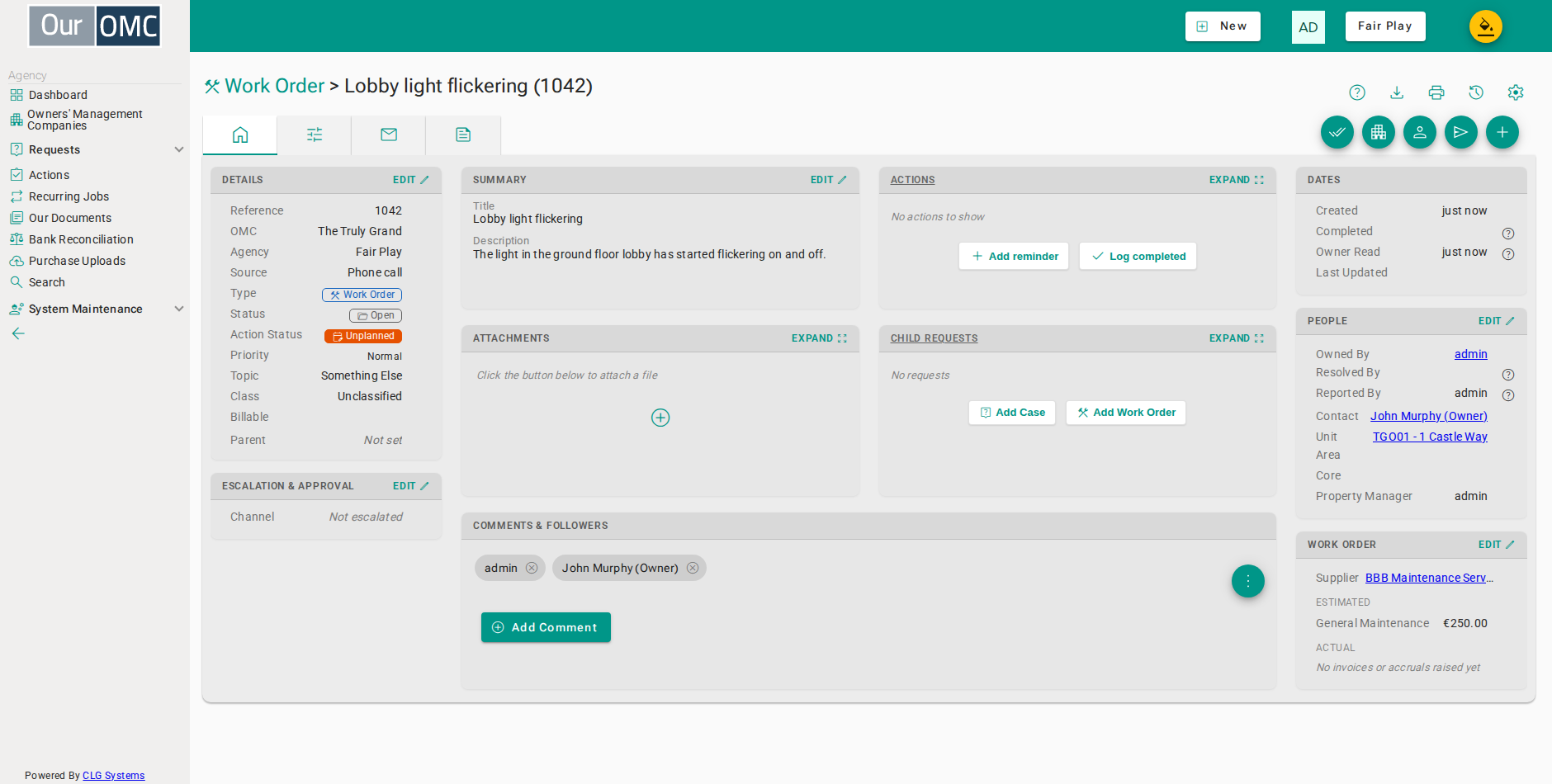Click the Add Case button
This screenshot has height=784, width=1552.
[x=1012, y=413]
